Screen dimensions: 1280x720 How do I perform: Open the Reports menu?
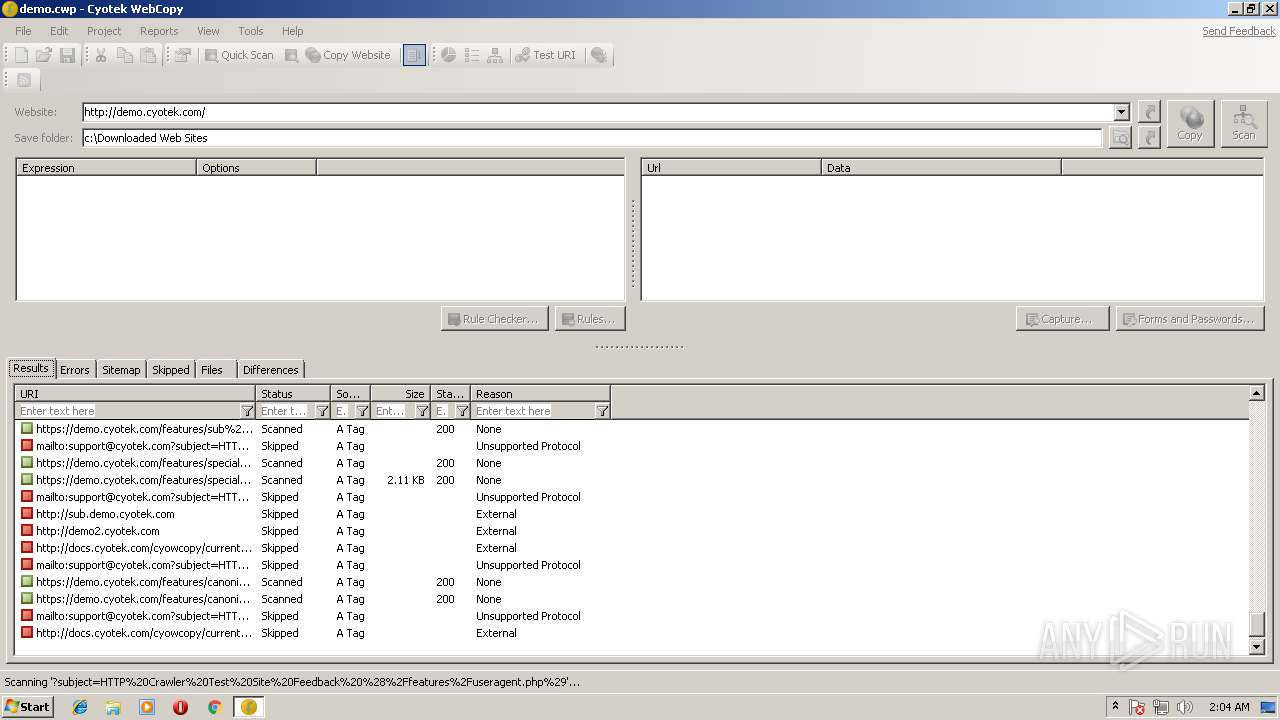159,31
